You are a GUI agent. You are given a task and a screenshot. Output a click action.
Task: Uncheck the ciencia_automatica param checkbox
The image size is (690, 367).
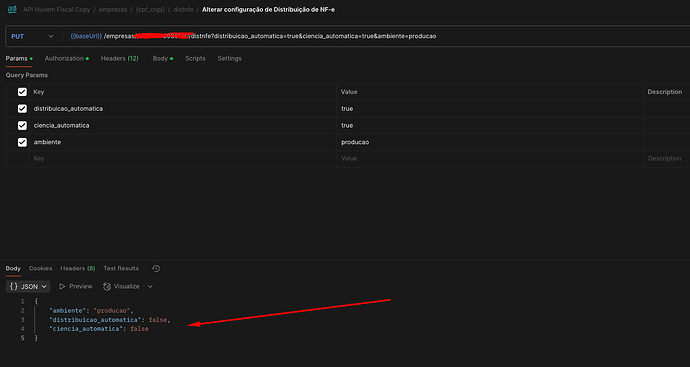point(22,125)
